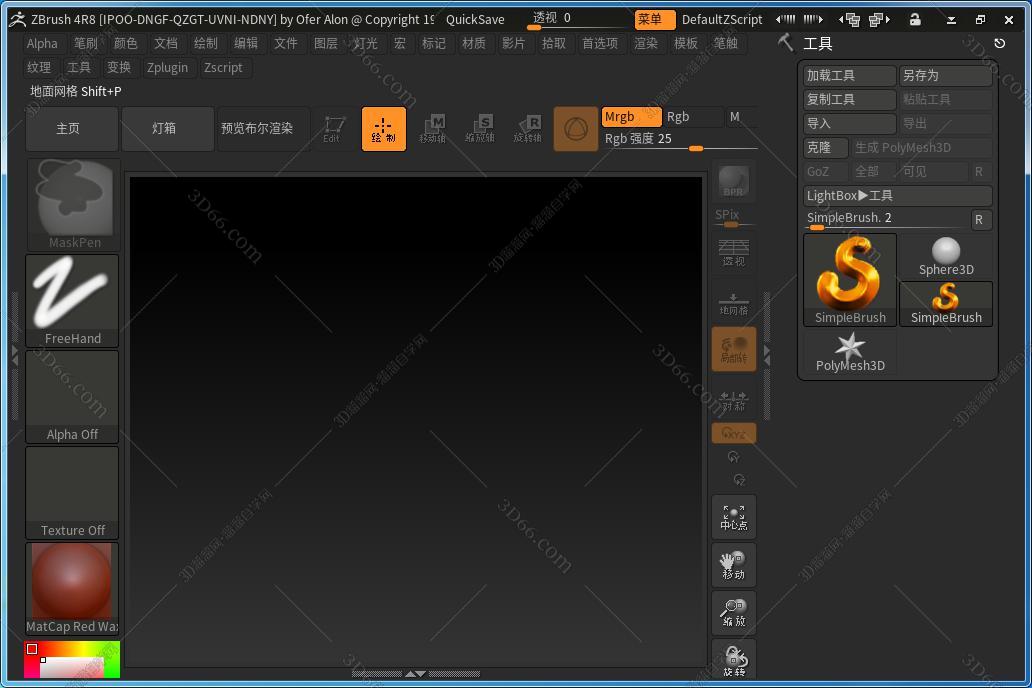Click the 对称 local symmetry icon

pos(733,400)
